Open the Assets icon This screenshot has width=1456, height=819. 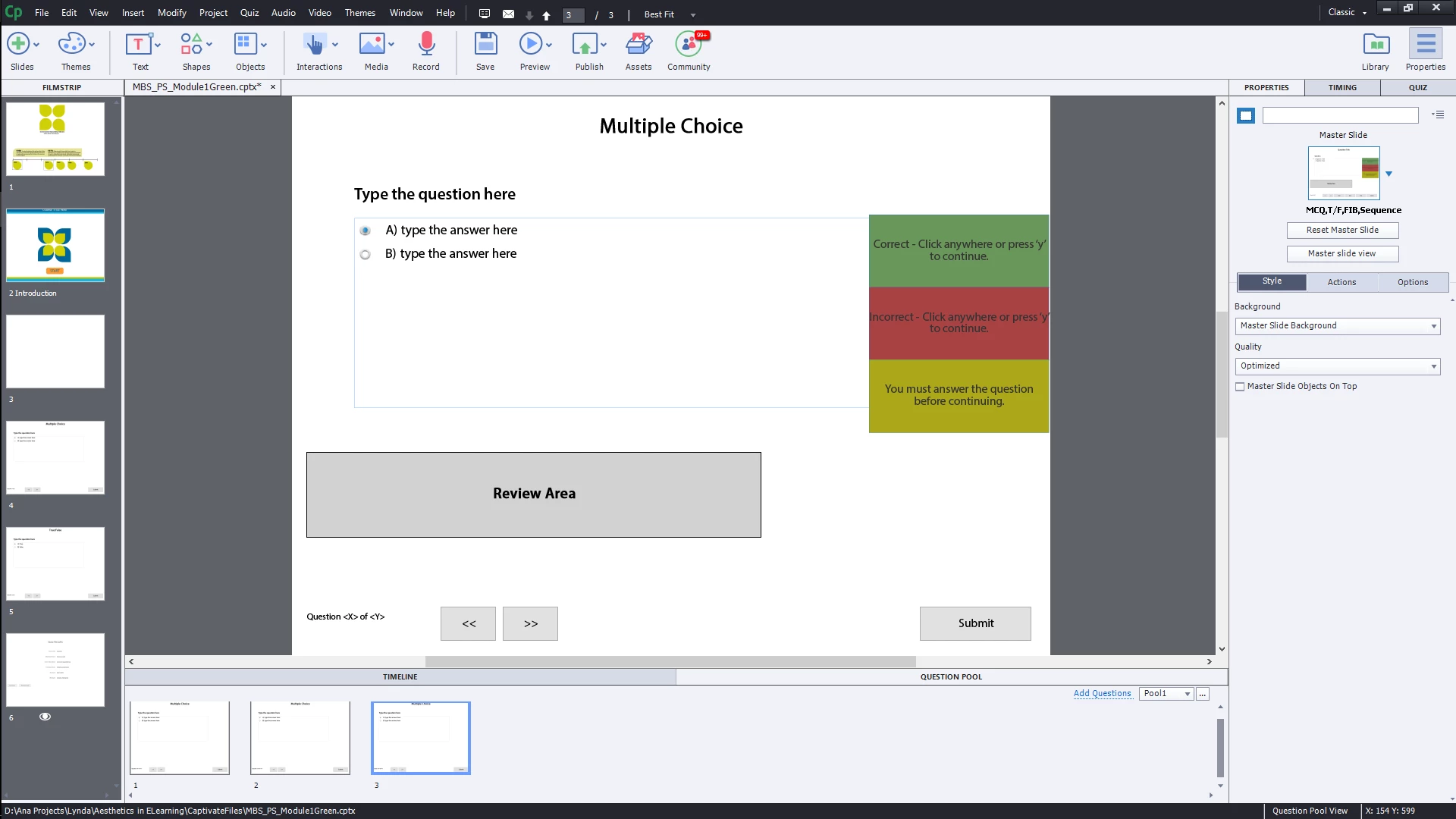(639, 45)
